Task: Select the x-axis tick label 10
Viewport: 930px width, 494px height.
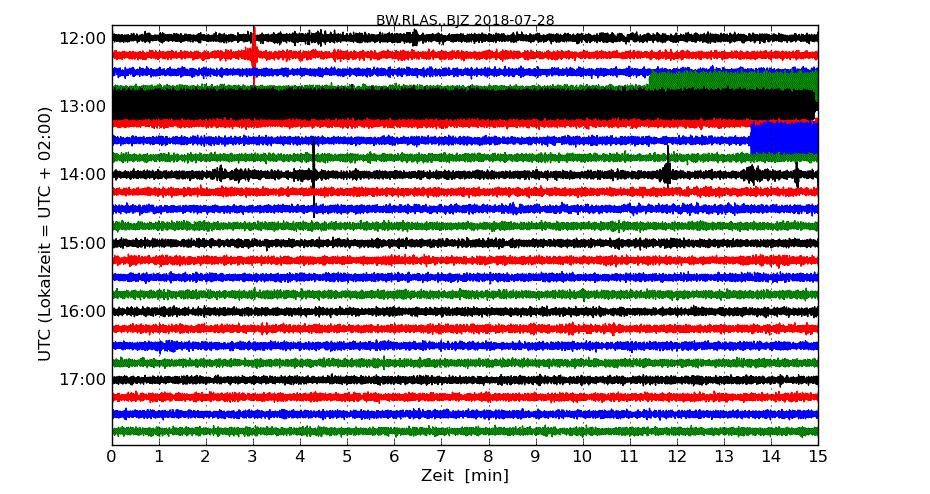Action: 582,458
